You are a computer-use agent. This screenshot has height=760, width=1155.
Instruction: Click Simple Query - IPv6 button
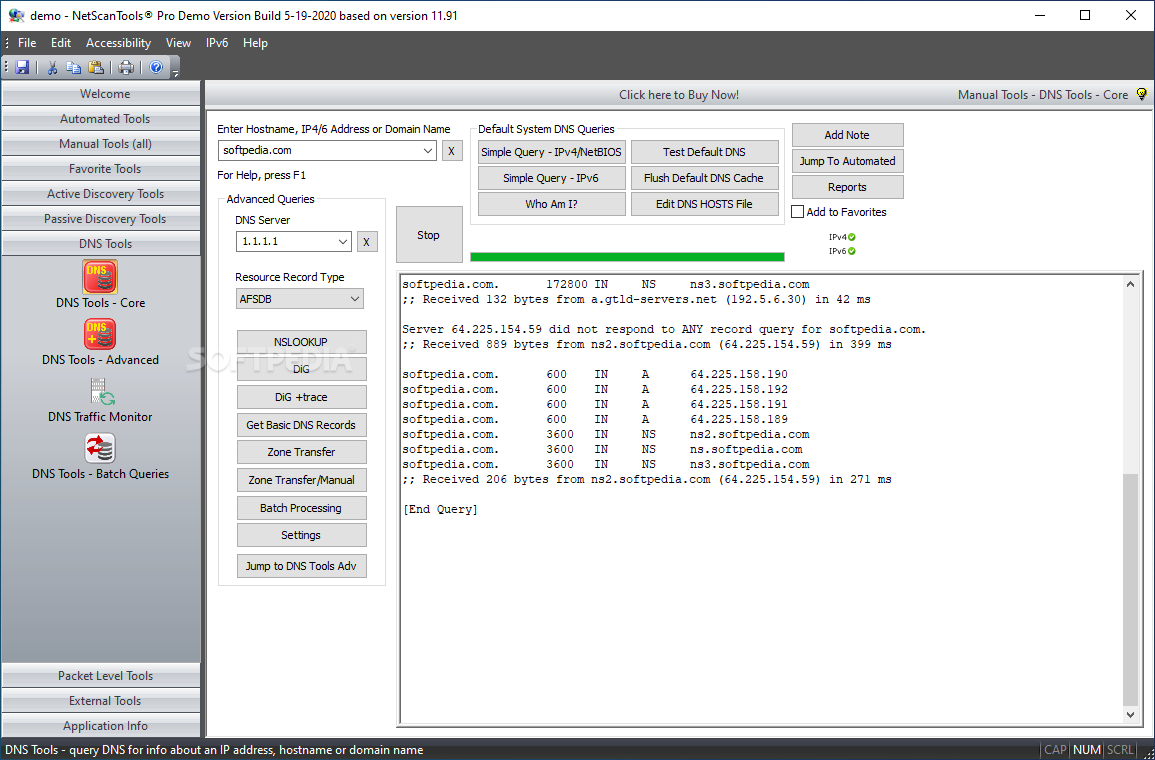[x=552, y=178]
